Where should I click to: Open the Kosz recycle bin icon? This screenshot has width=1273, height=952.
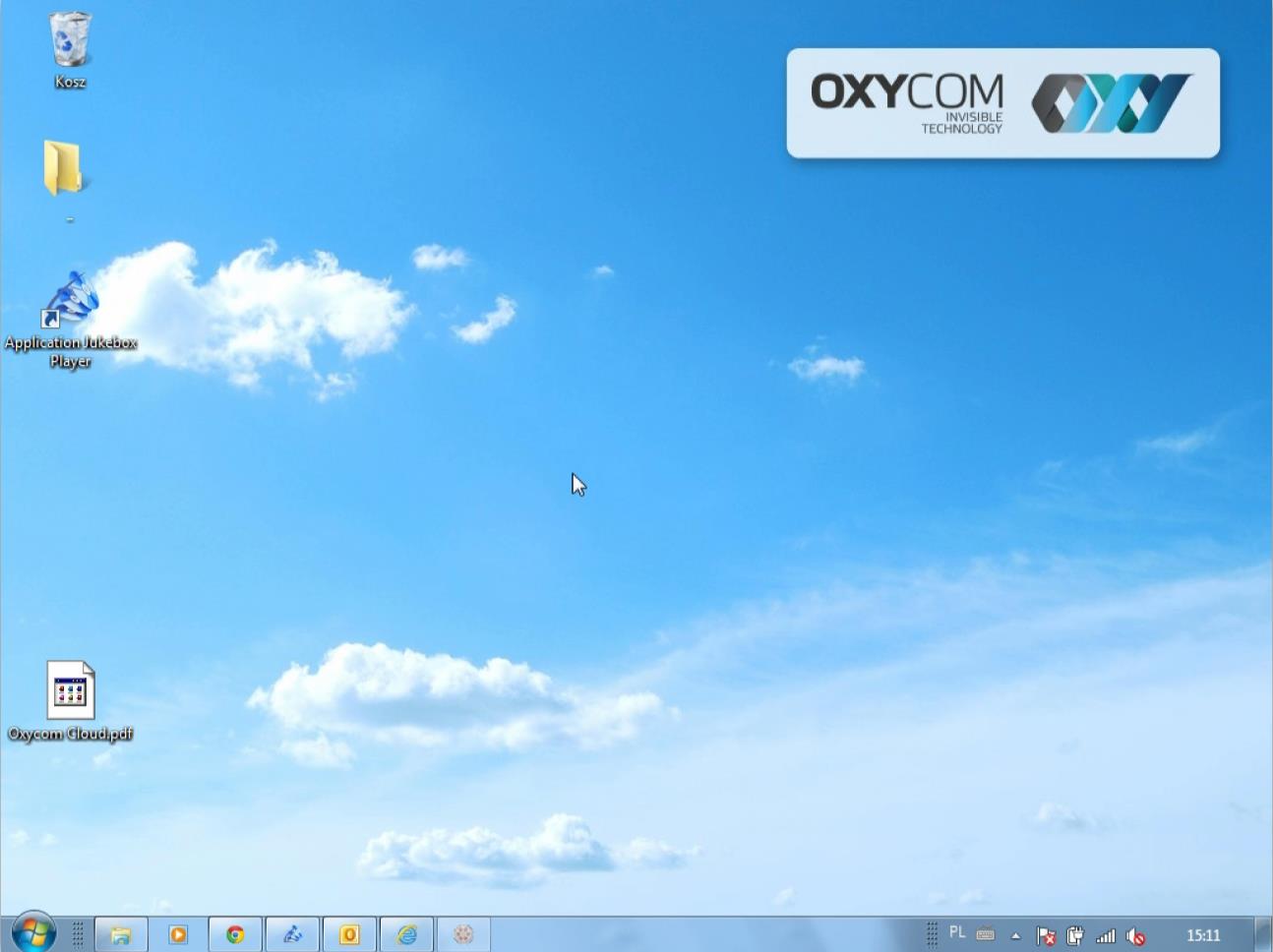(x=70, y=39)
